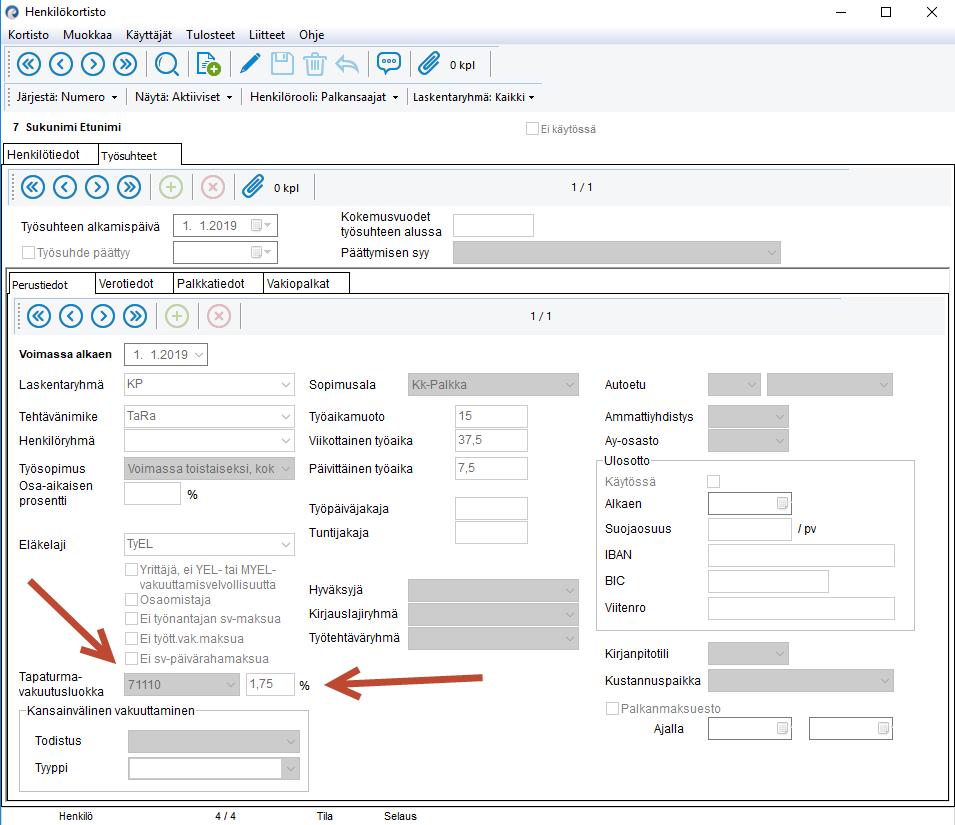Open the Eläkelaji TyEL dropdown
Screen dimensions: 955x825
pyautogui.click(x=286, y=545)
